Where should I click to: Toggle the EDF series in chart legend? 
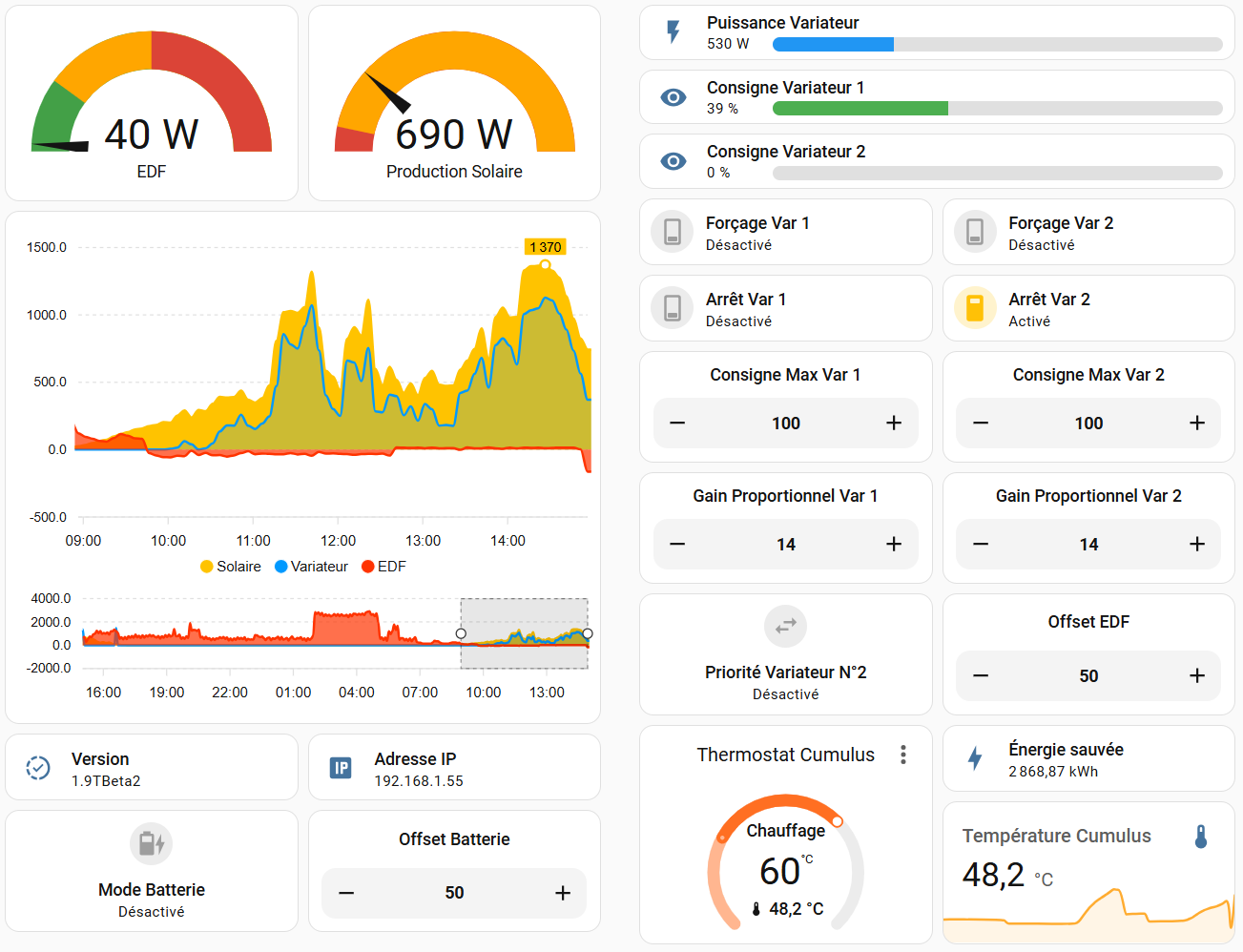point(383,567)
